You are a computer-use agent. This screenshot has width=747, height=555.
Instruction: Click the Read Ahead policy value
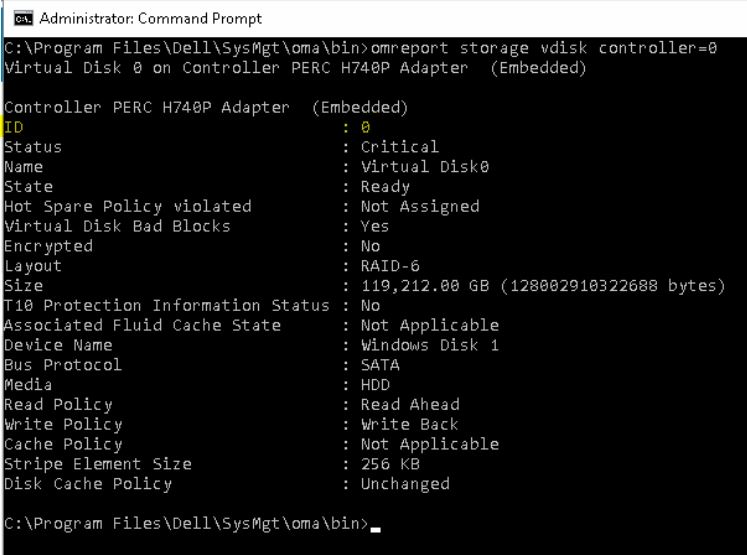(410, 405)
